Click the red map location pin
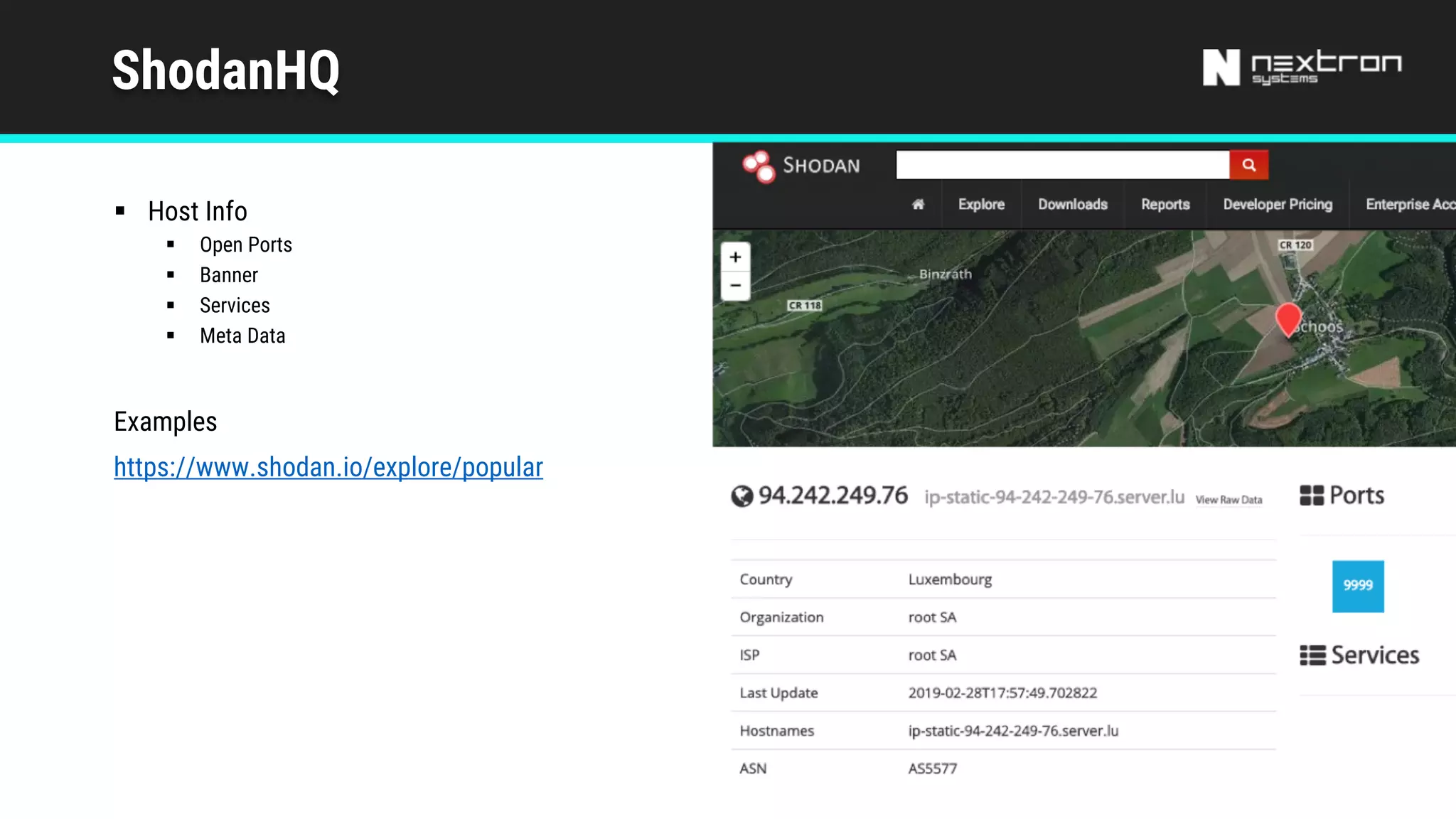This screenshot has height=819, width=1456. [1288, 319]
